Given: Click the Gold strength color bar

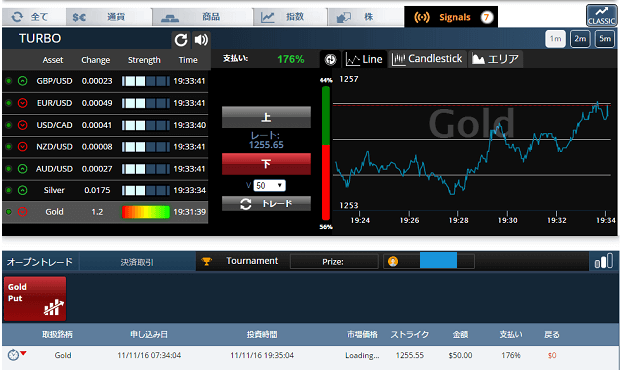Looking at the screenshot, I should point(146,212).
